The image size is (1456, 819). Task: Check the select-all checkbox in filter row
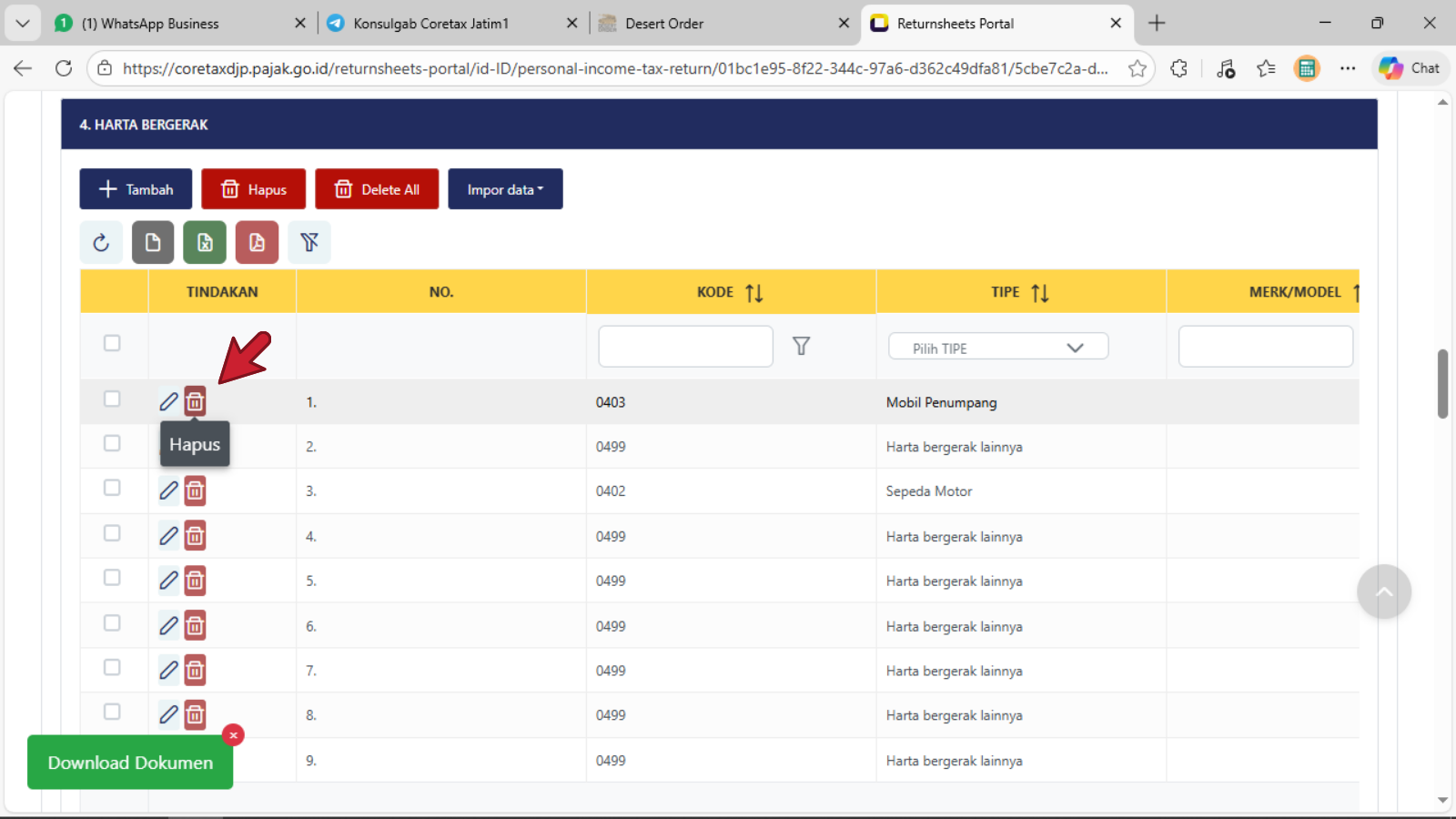point(112,343)
